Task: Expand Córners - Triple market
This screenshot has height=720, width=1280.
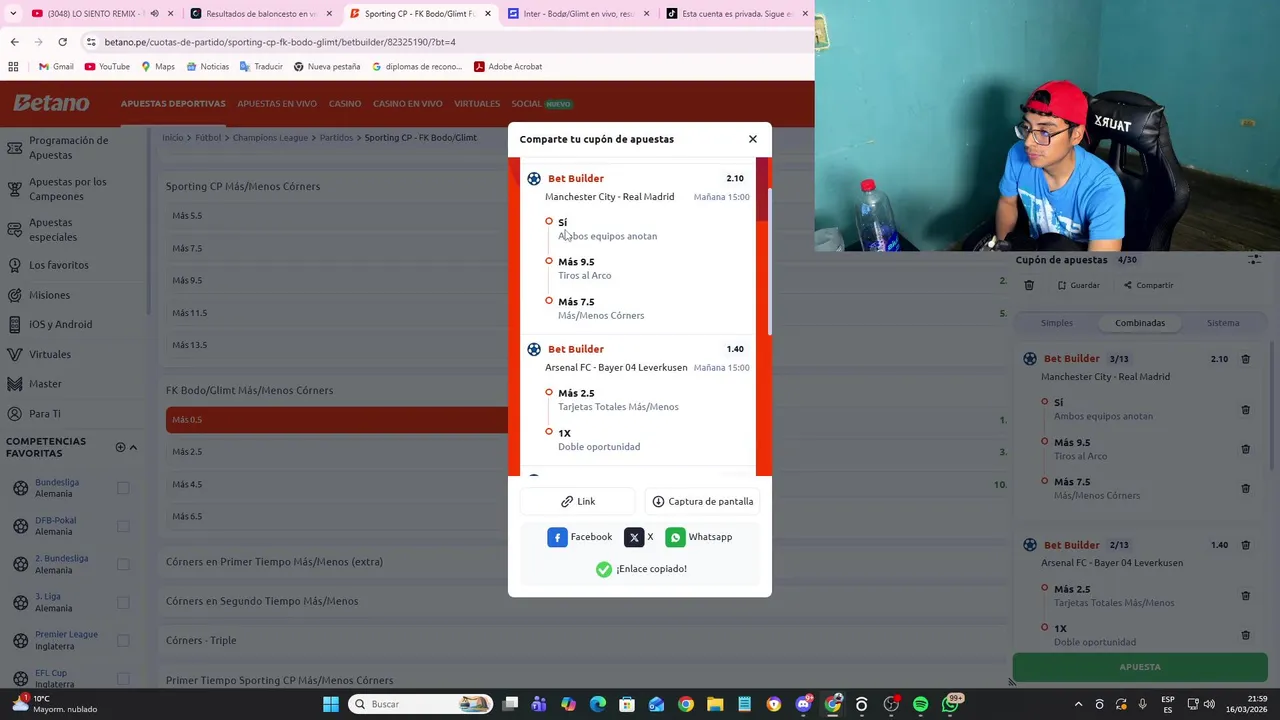Action: click(x=201, y=640)
